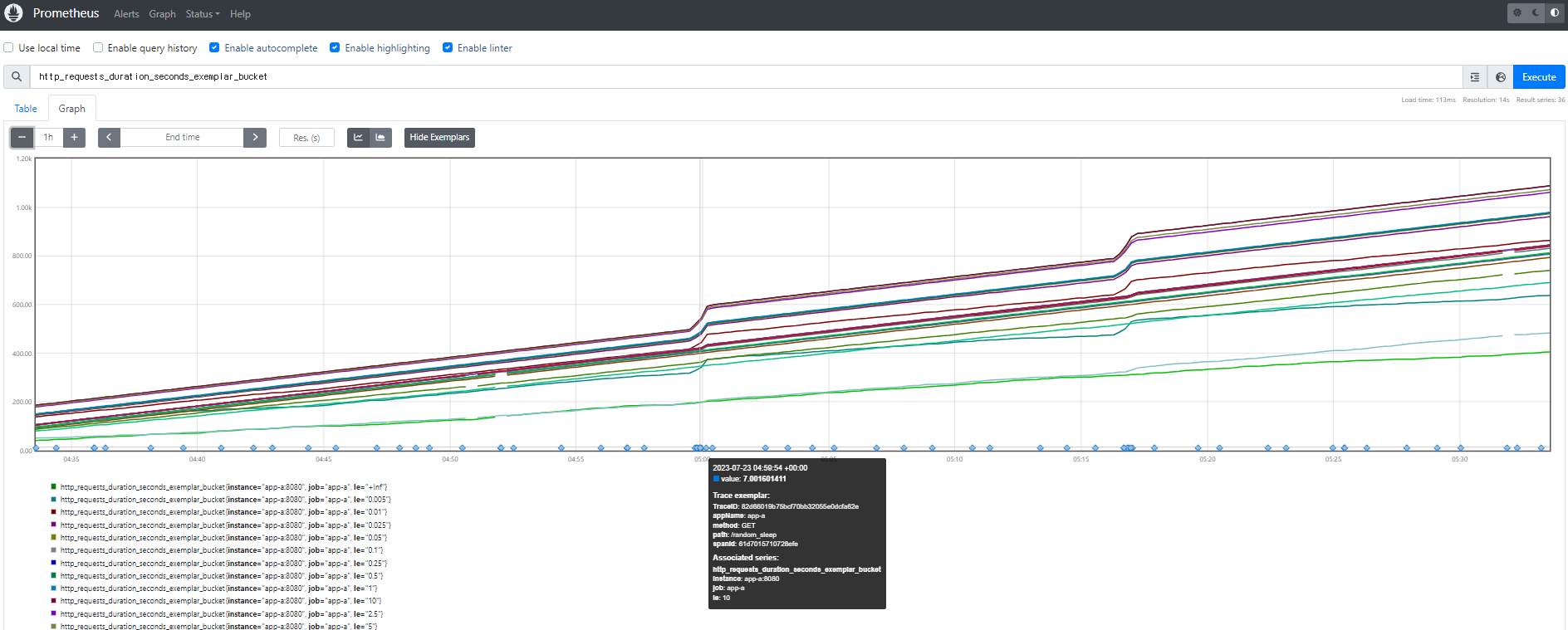Screen dimensions: 1568x630
Task: Click the teal swatch for le="0.005" series
Action: pos(54,499)
